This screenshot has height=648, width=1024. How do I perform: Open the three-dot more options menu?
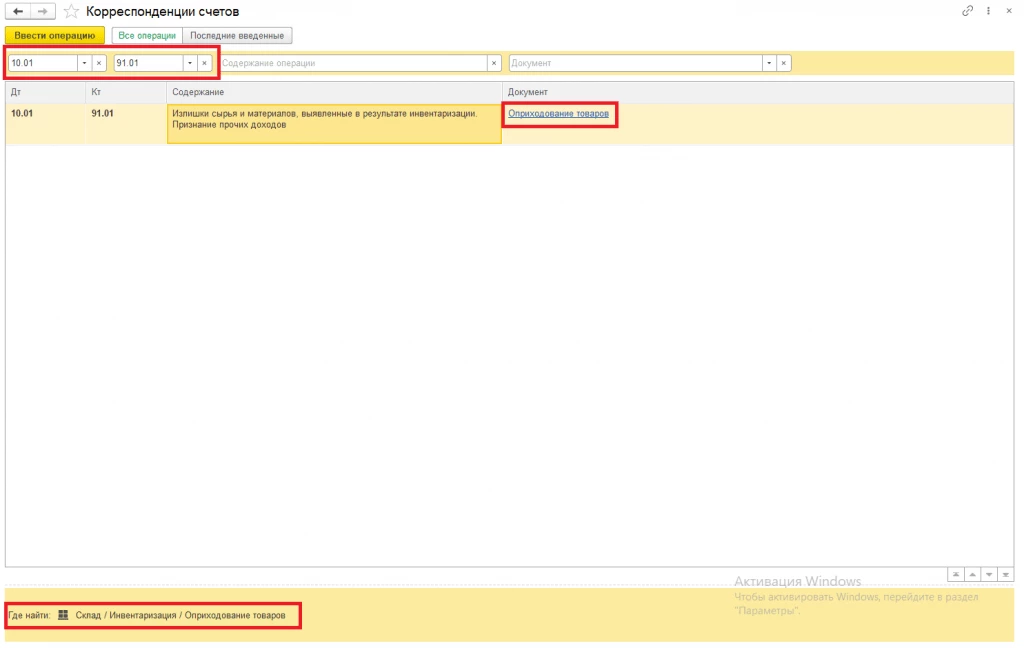click(x=988, y=10)
